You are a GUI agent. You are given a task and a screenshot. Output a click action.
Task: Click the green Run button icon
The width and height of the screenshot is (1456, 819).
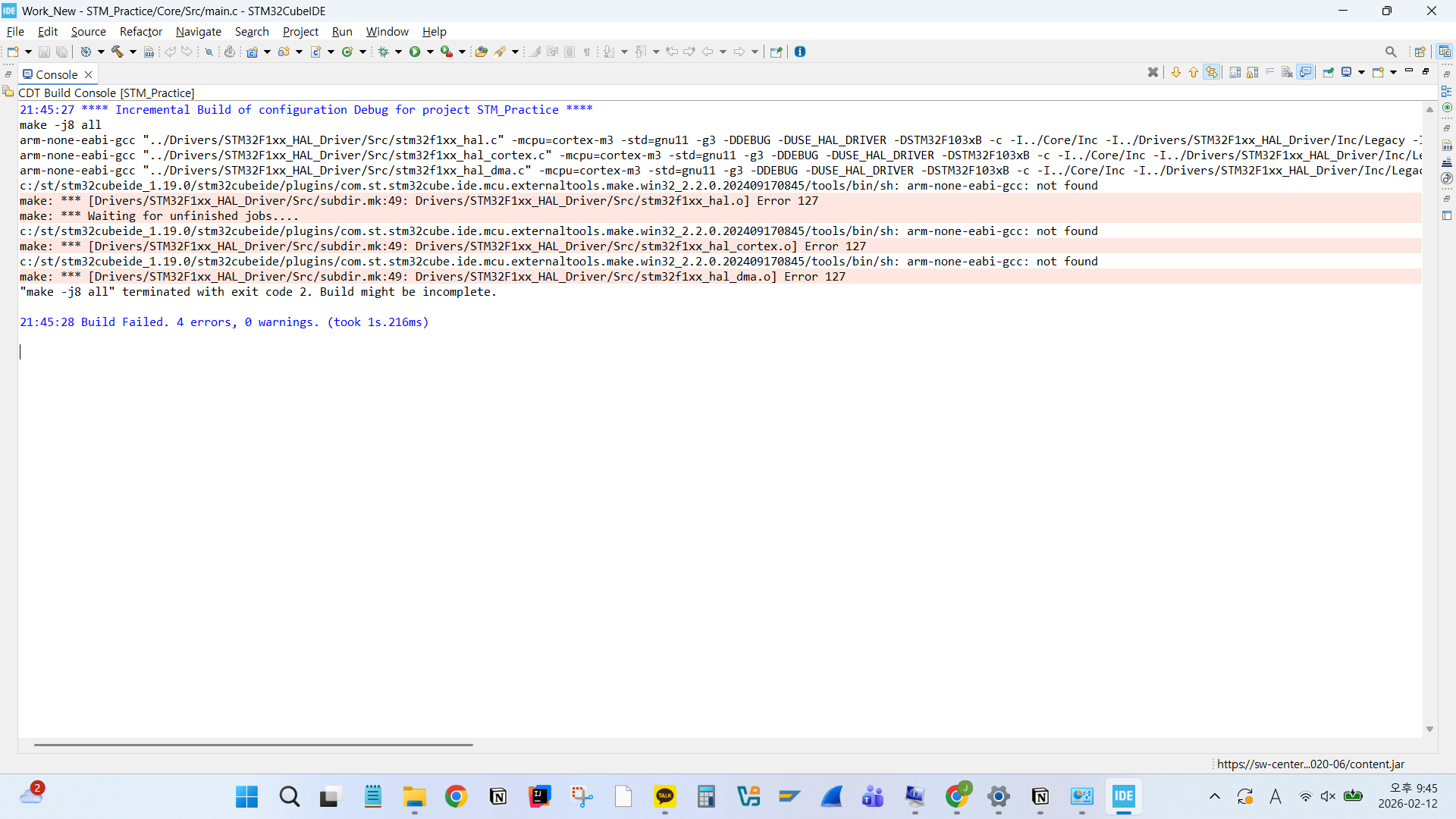(x=415, y=52)
